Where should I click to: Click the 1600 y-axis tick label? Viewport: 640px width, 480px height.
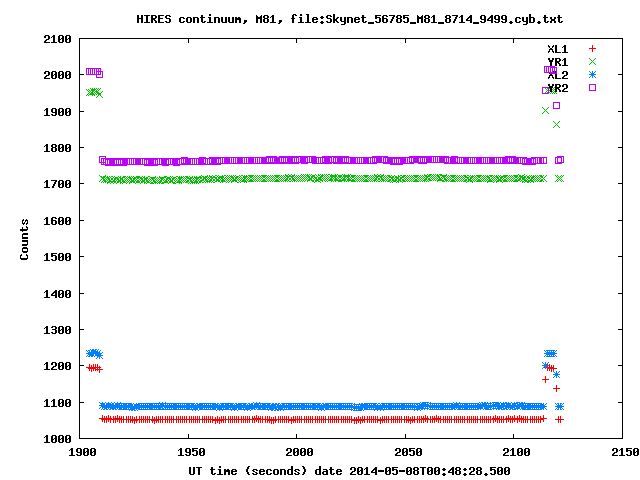point(58,221)
